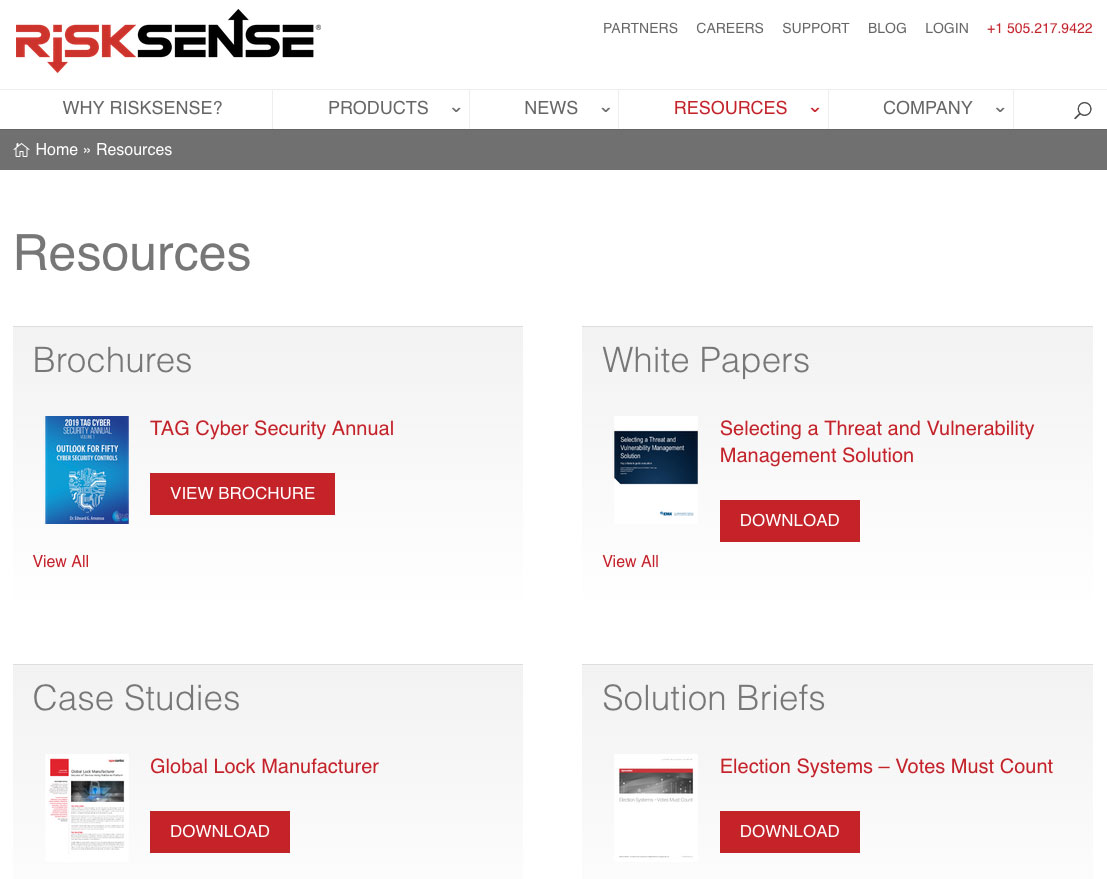Screen dimensions: 1107x879
Task: Open Election Systems – Votes Must Count link
Action: [886, 767]
